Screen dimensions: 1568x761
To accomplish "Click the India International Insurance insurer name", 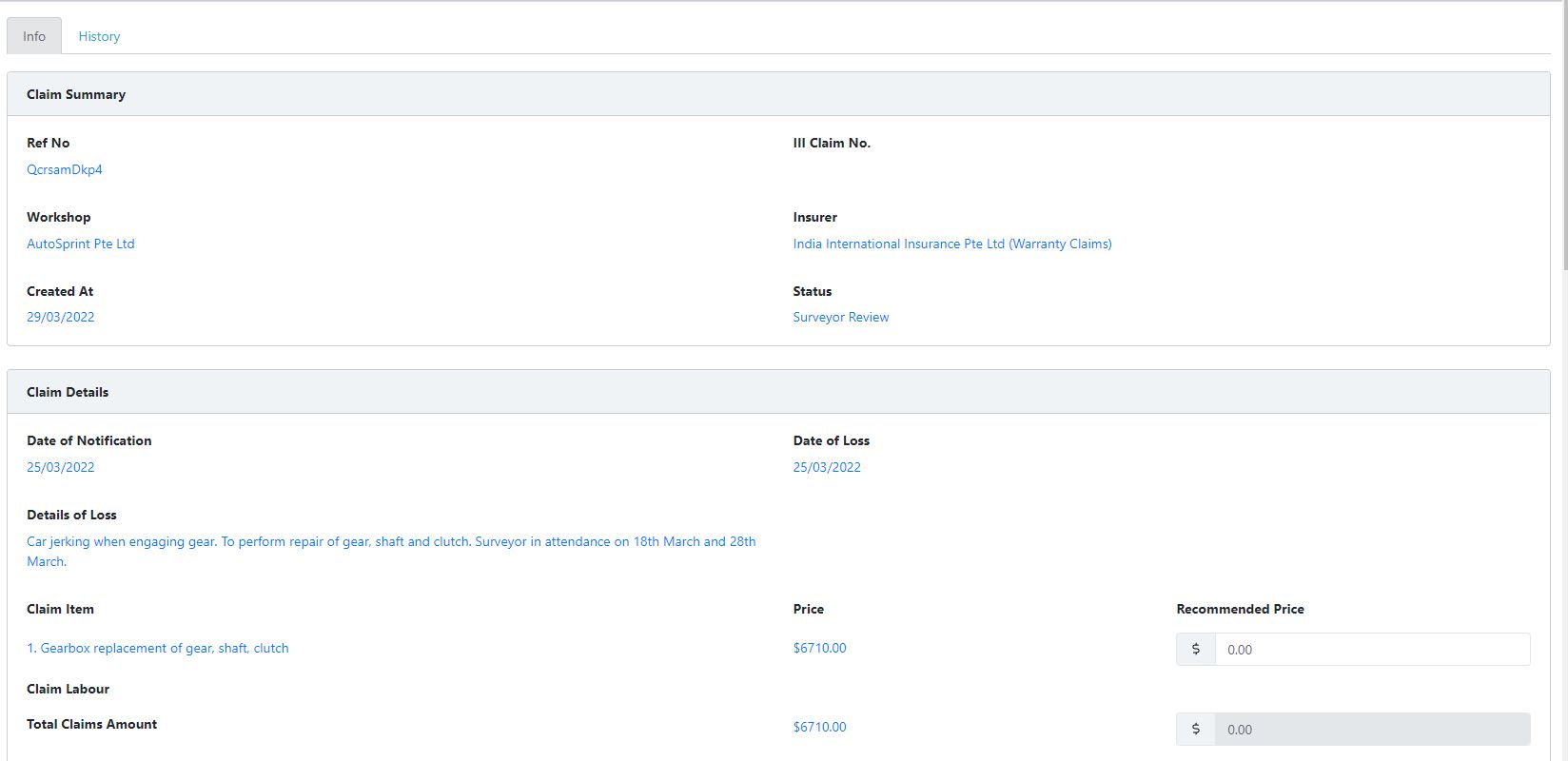I will click(951, 244).
